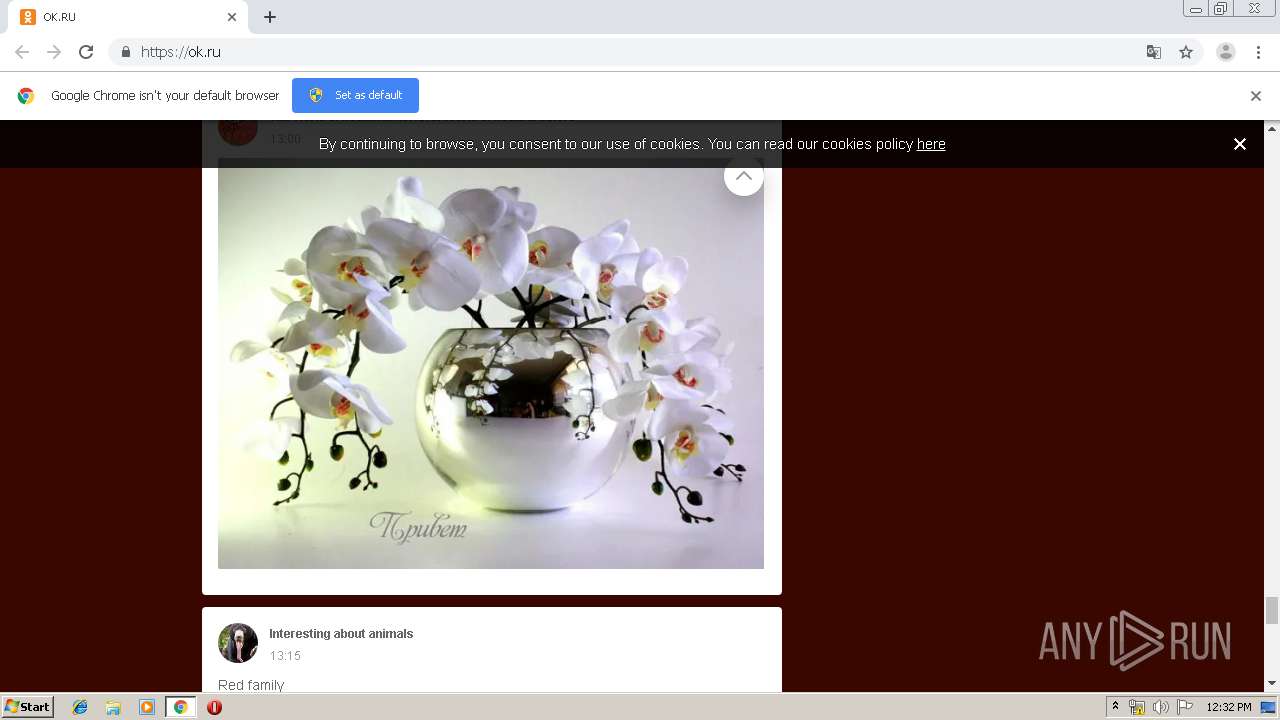
Task: Click the 'Interesting about animals' avatar
Action: [238, 643]
